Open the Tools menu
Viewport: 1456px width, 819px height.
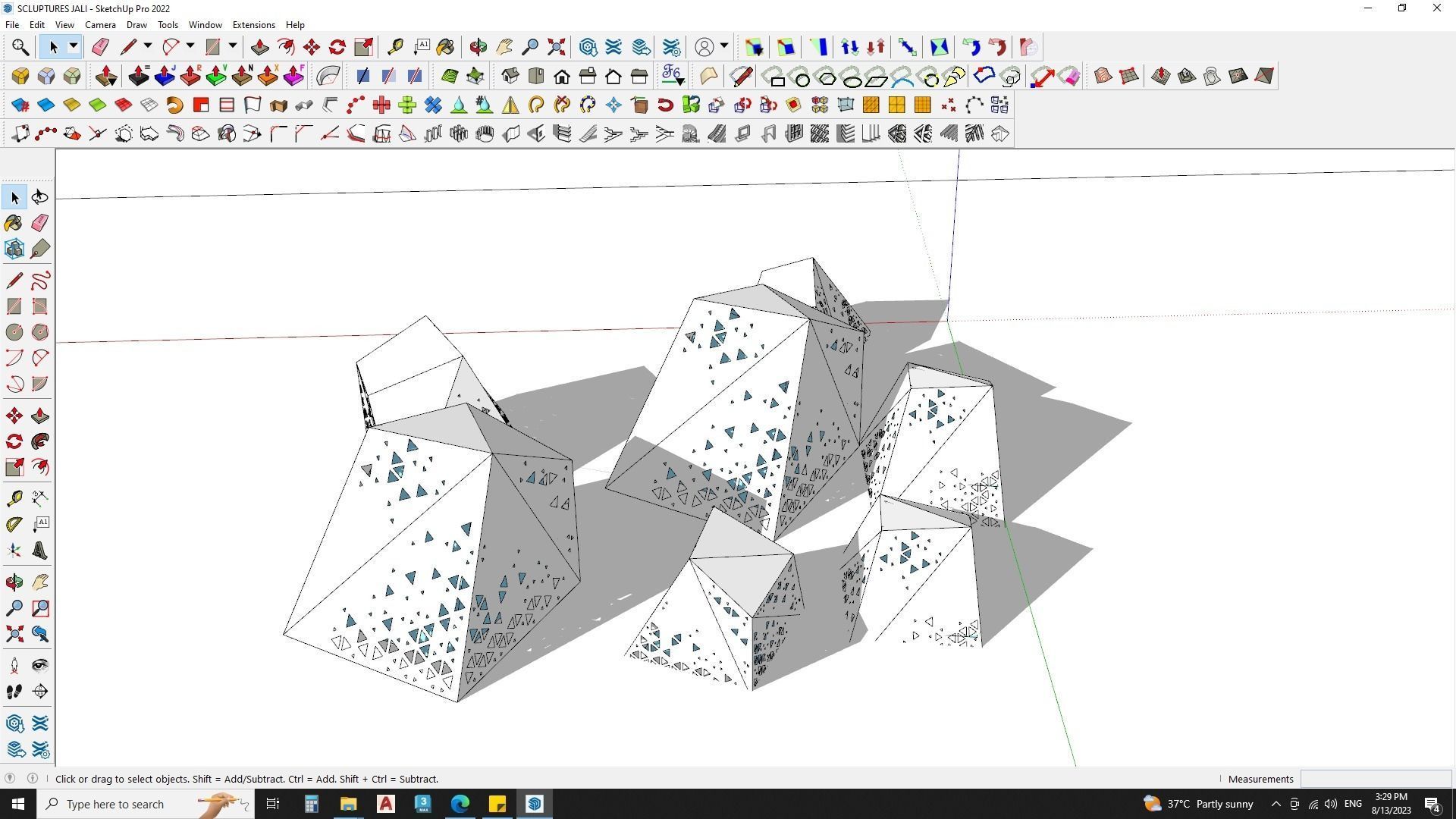tap(168, 25)
